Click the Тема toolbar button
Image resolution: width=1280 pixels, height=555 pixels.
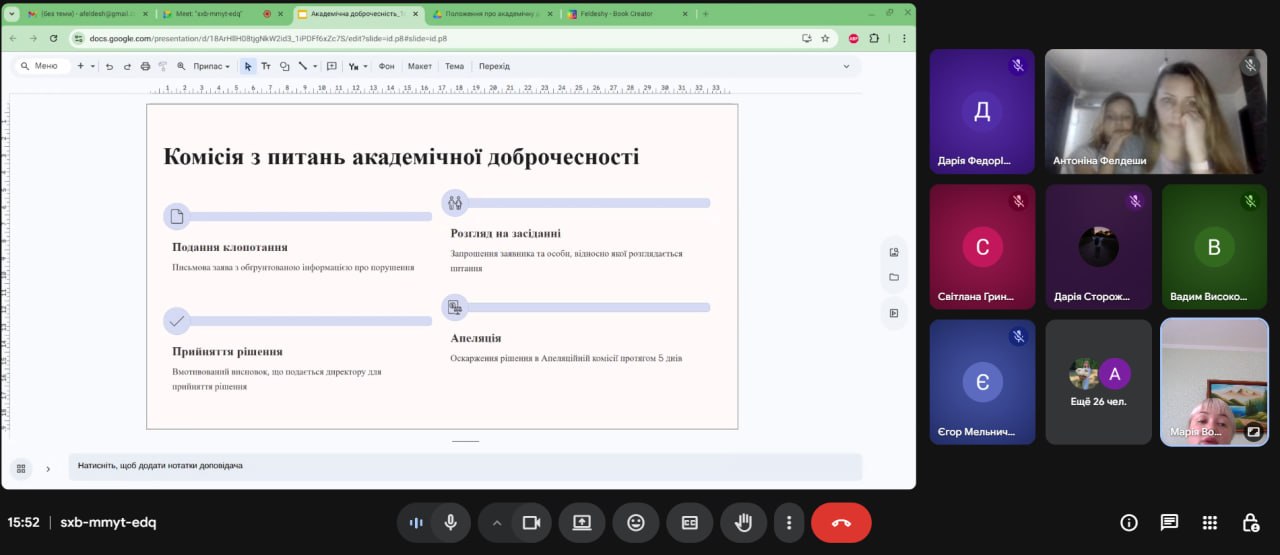click(454, 66)
